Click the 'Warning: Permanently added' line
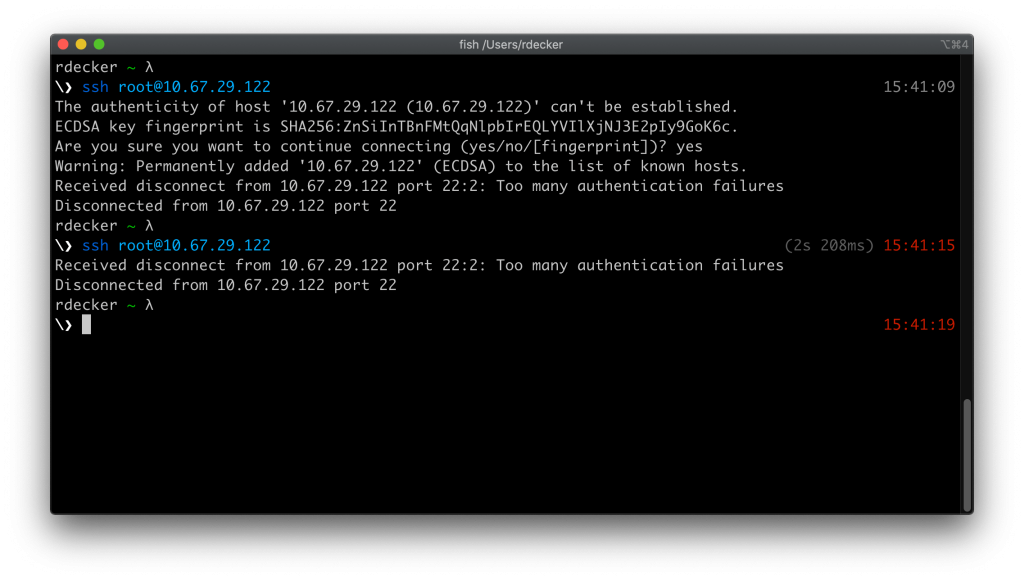The height and width of the screenshot is (581, 1024). 401,166
